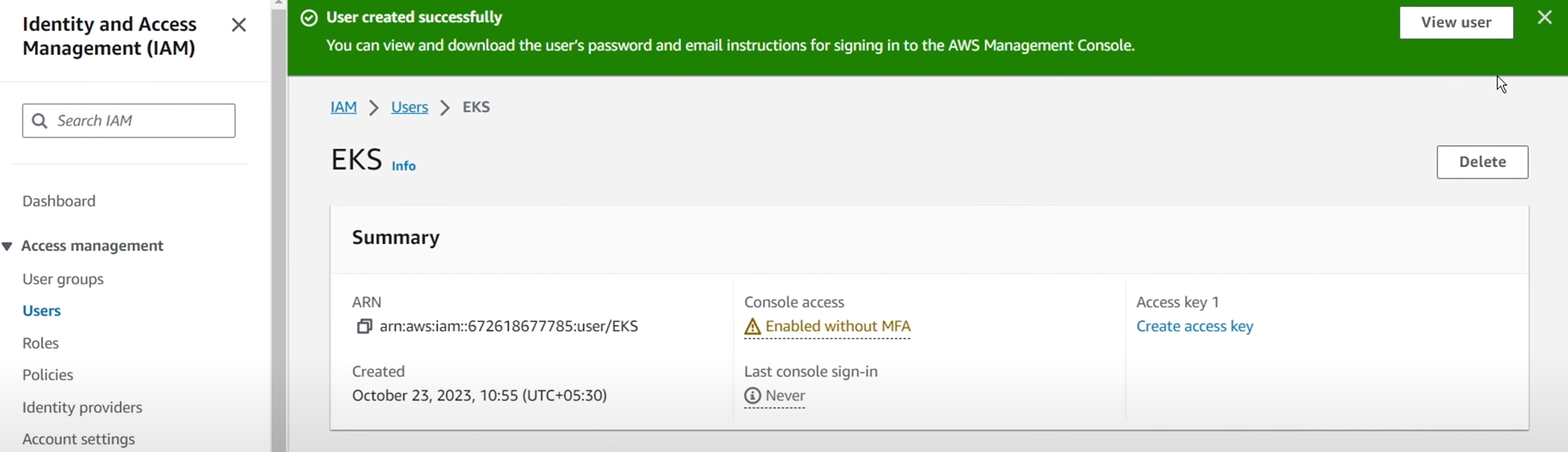Click the warning triangle beside Enabled without MFA

pyautogui.click(x=752, y=327)
